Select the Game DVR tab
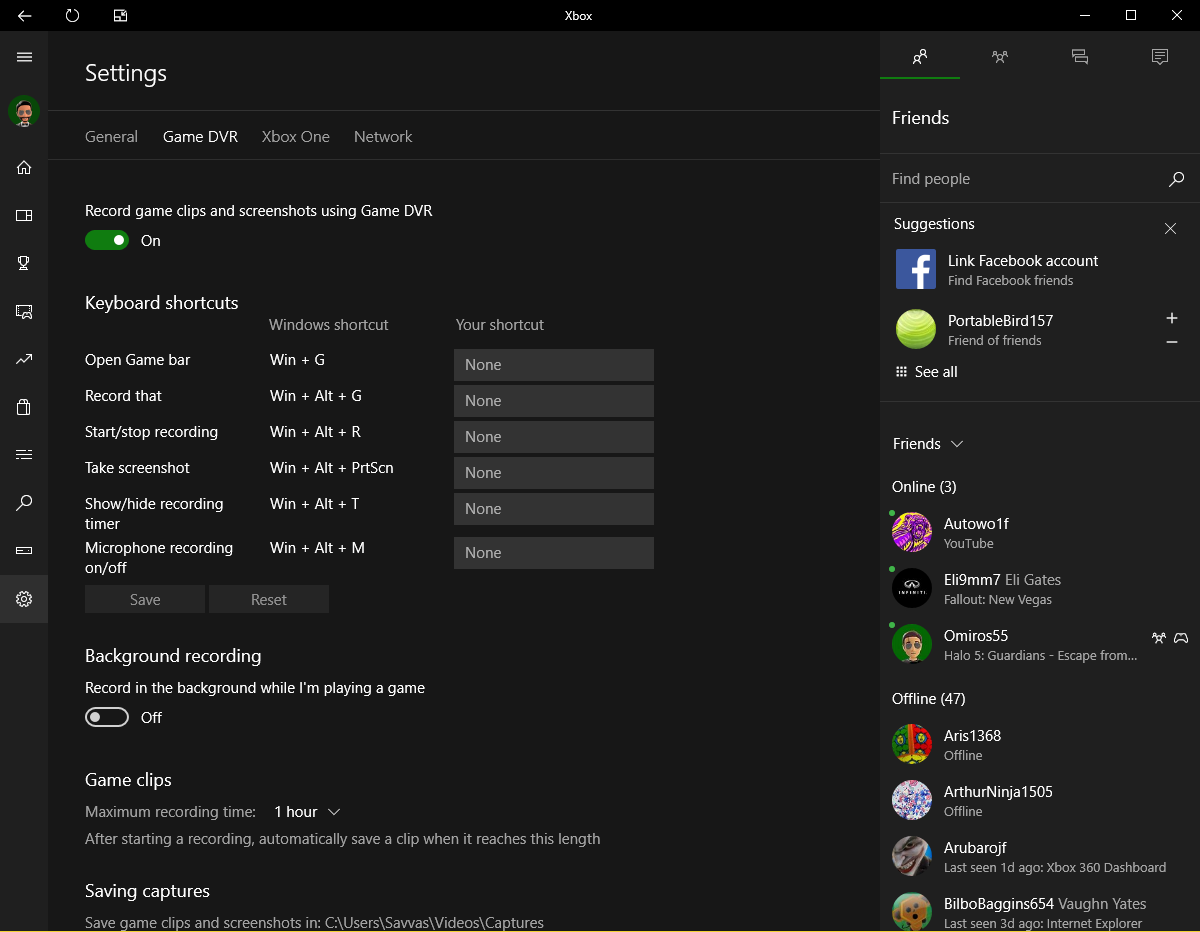Image resolution: width=1200 pixels, height=932 pixels. tap(200, 137)
